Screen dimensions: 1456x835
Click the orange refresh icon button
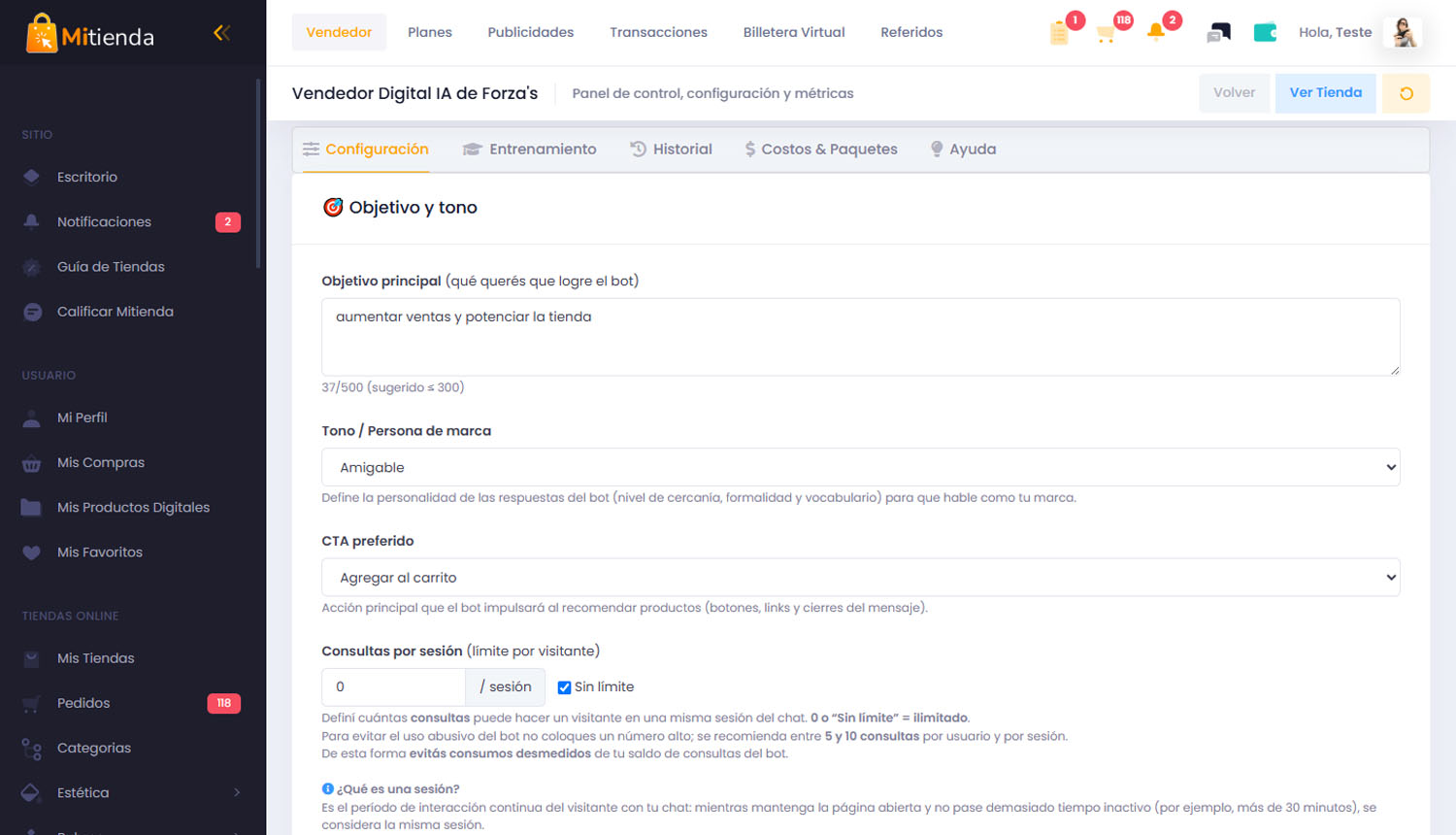click(x=1406, y=93)
